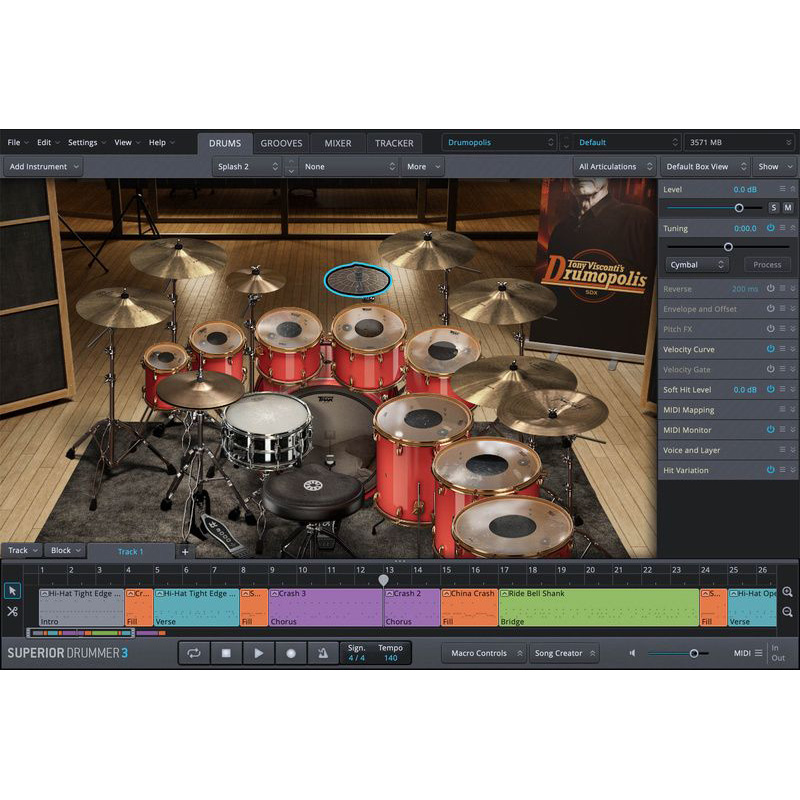
Task: Open the Splash 2 instrument selector
Action: point(247,166)
